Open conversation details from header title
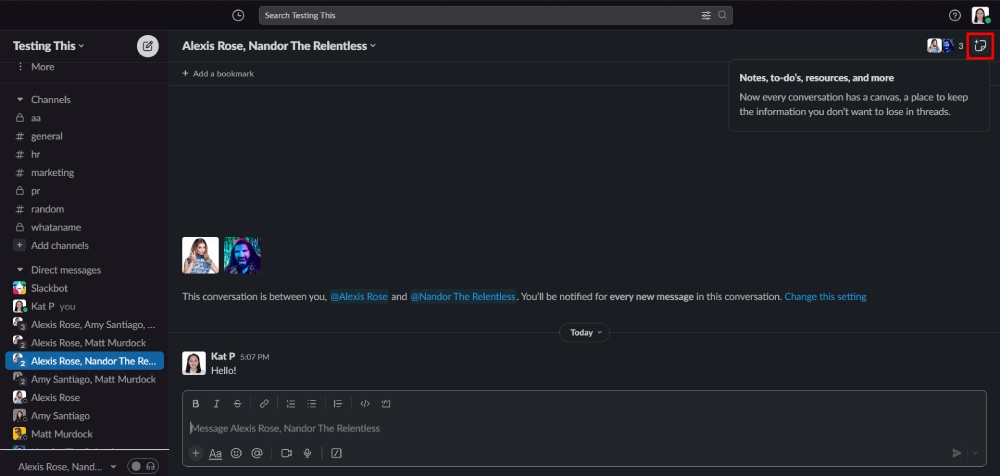Image resolution: width=1000 pixels, height=476 pixels. click(279, 46)
